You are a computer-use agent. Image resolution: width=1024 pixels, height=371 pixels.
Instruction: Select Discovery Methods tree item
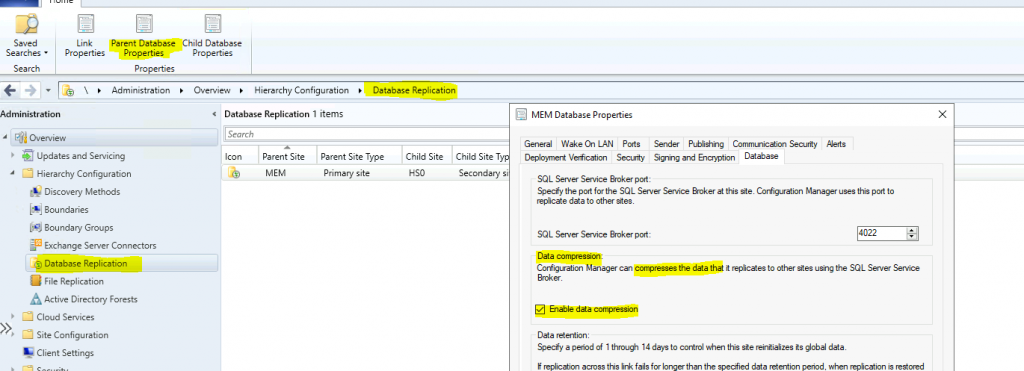pos(82,192)
